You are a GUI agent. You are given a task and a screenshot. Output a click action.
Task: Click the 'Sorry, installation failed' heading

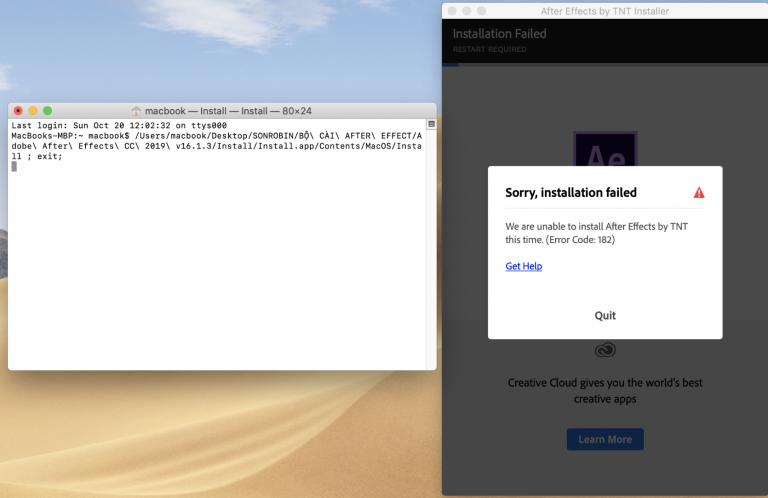571,192
